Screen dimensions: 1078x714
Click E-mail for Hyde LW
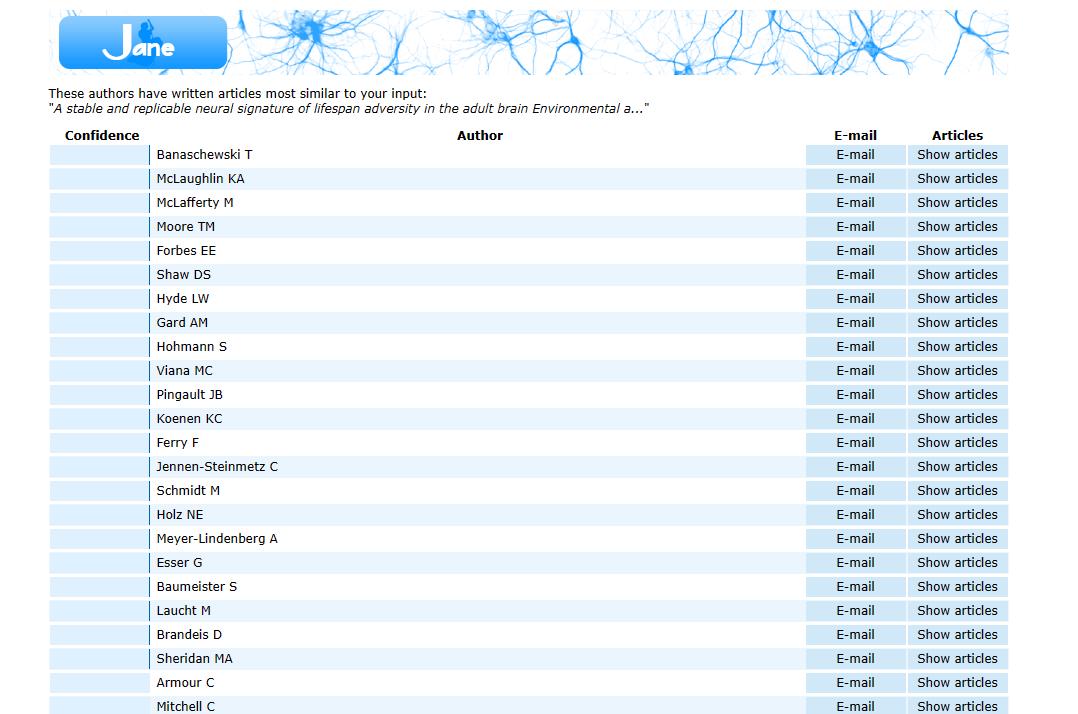(855, 299)
